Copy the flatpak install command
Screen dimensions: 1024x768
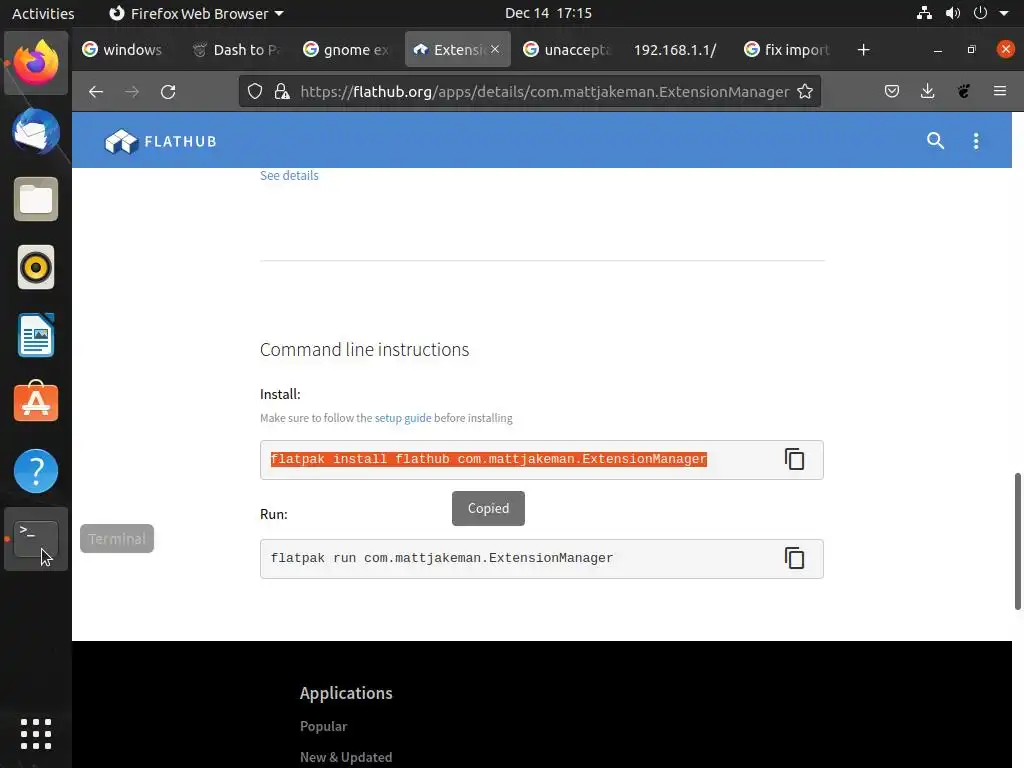pos(794,459)
